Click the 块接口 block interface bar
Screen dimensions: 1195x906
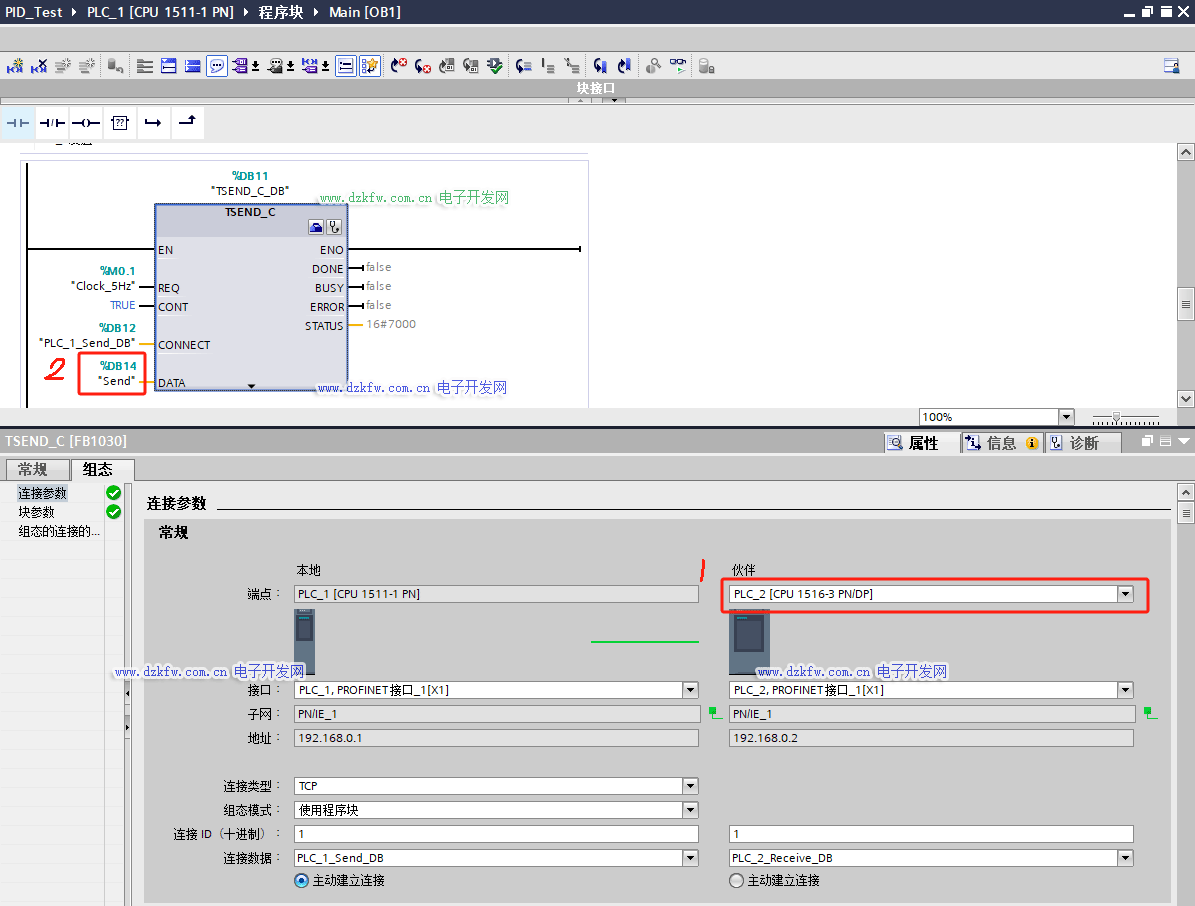coord(596,88)
